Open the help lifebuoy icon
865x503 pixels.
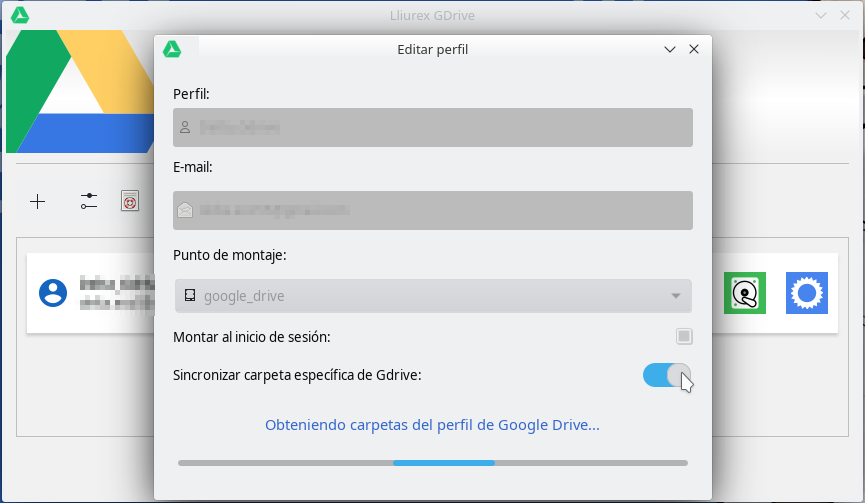point(129,201)
